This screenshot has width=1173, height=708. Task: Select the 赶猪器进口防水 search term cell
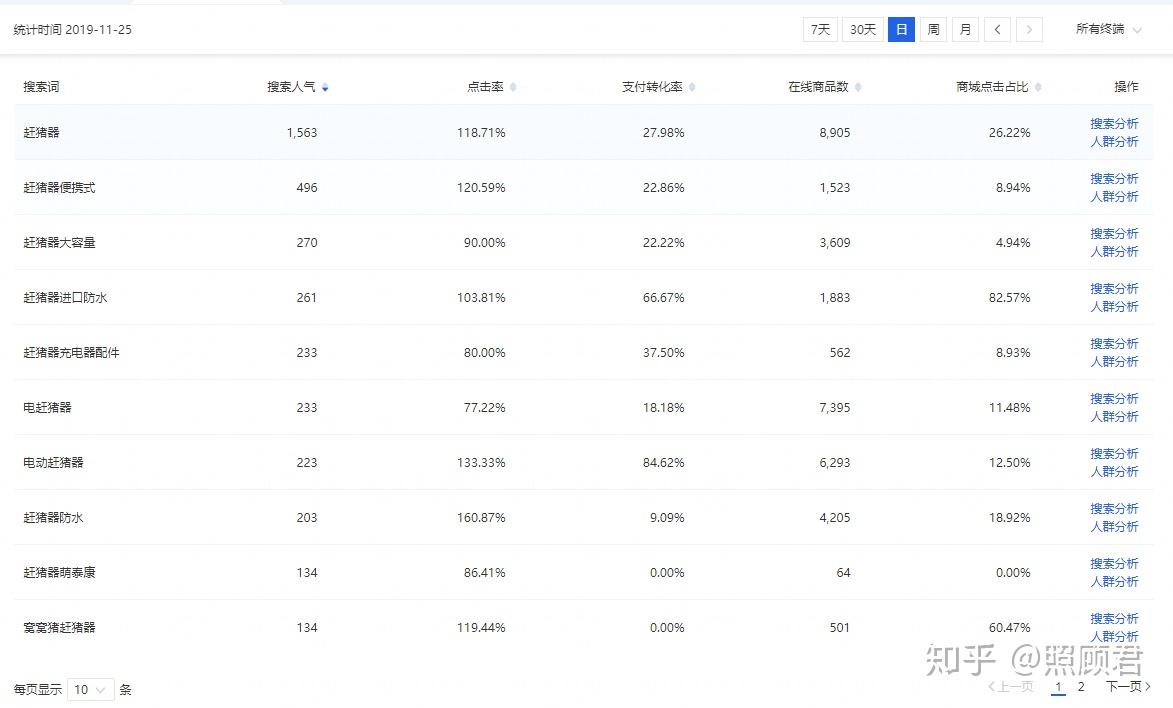[65, 298]
